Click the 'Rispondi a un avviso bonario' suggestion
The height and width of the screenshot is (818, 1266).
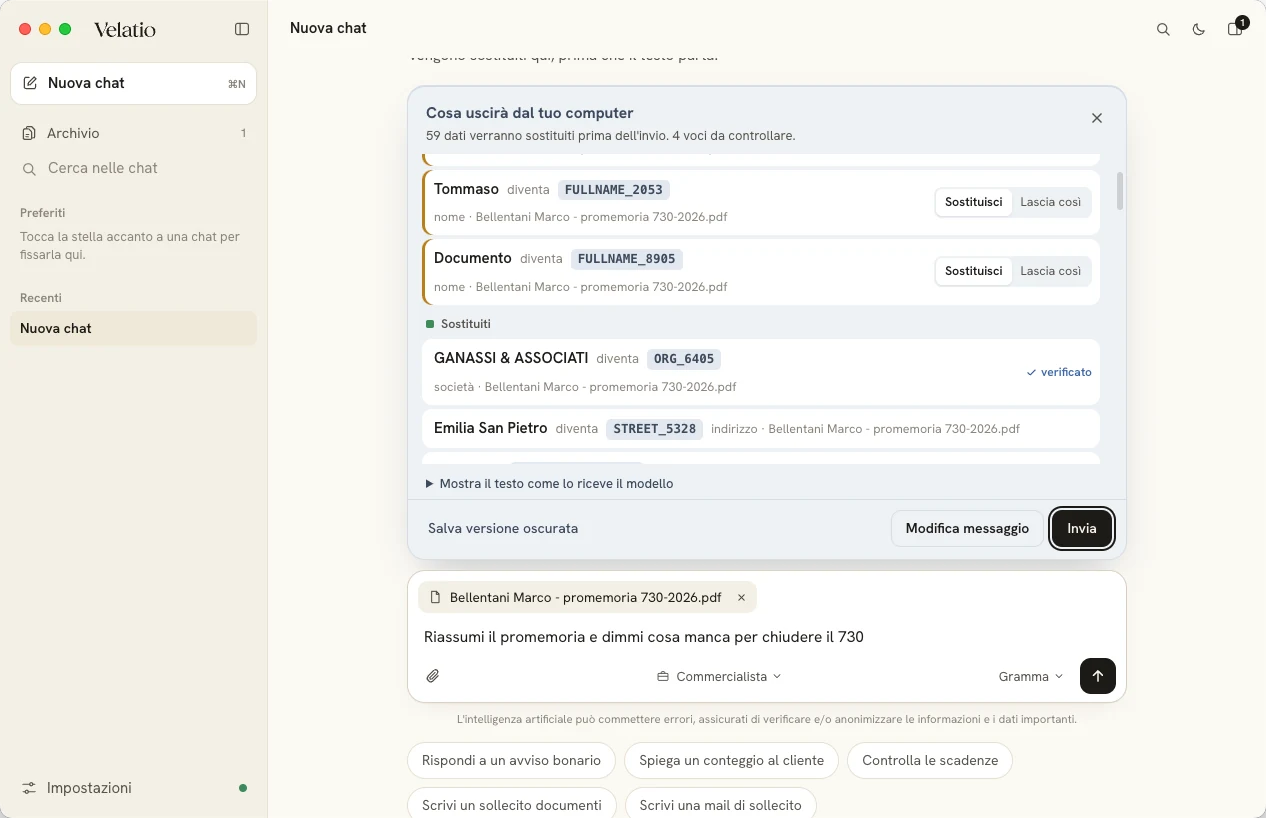pos(511,760)
